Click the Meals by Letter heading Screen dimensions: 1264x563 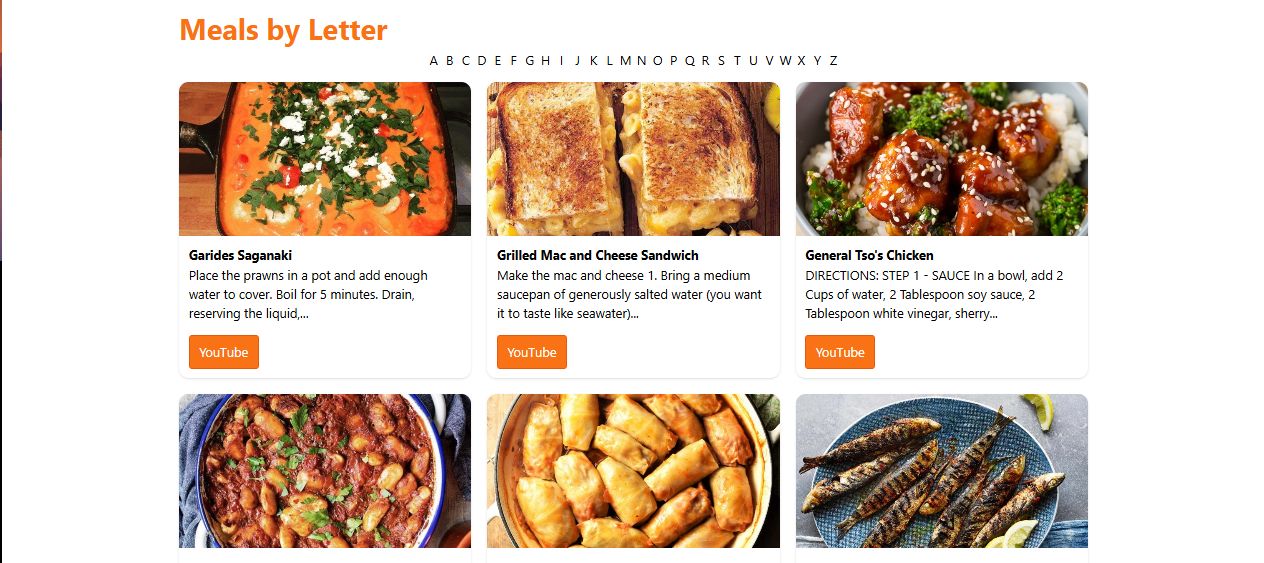click(283, 30)
